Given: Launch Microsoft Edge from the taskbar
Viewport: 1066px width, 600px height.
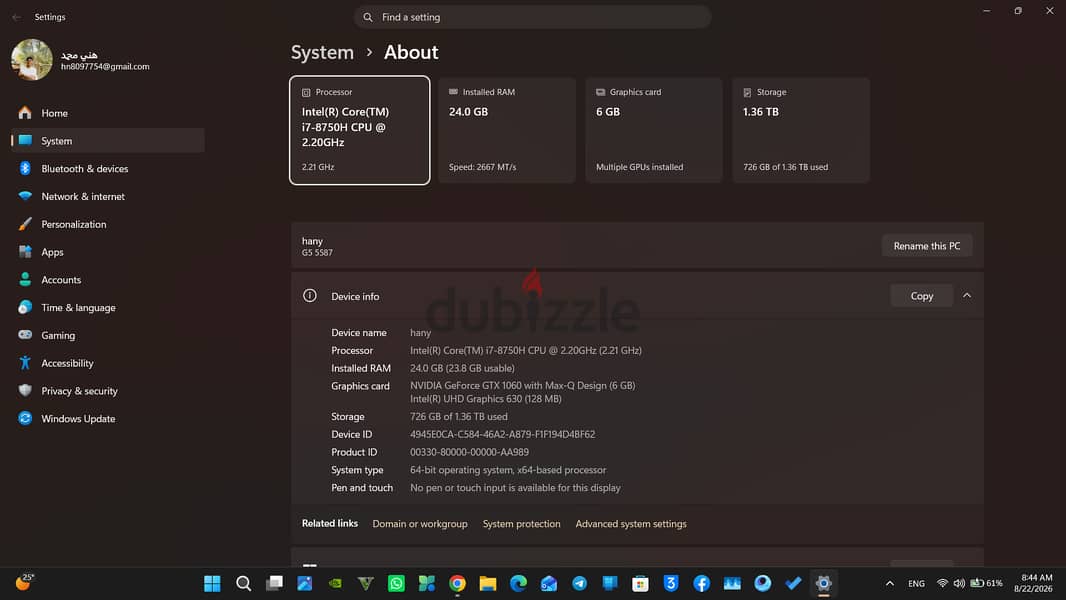Looking at the screenshot, I should pos(518,583).
